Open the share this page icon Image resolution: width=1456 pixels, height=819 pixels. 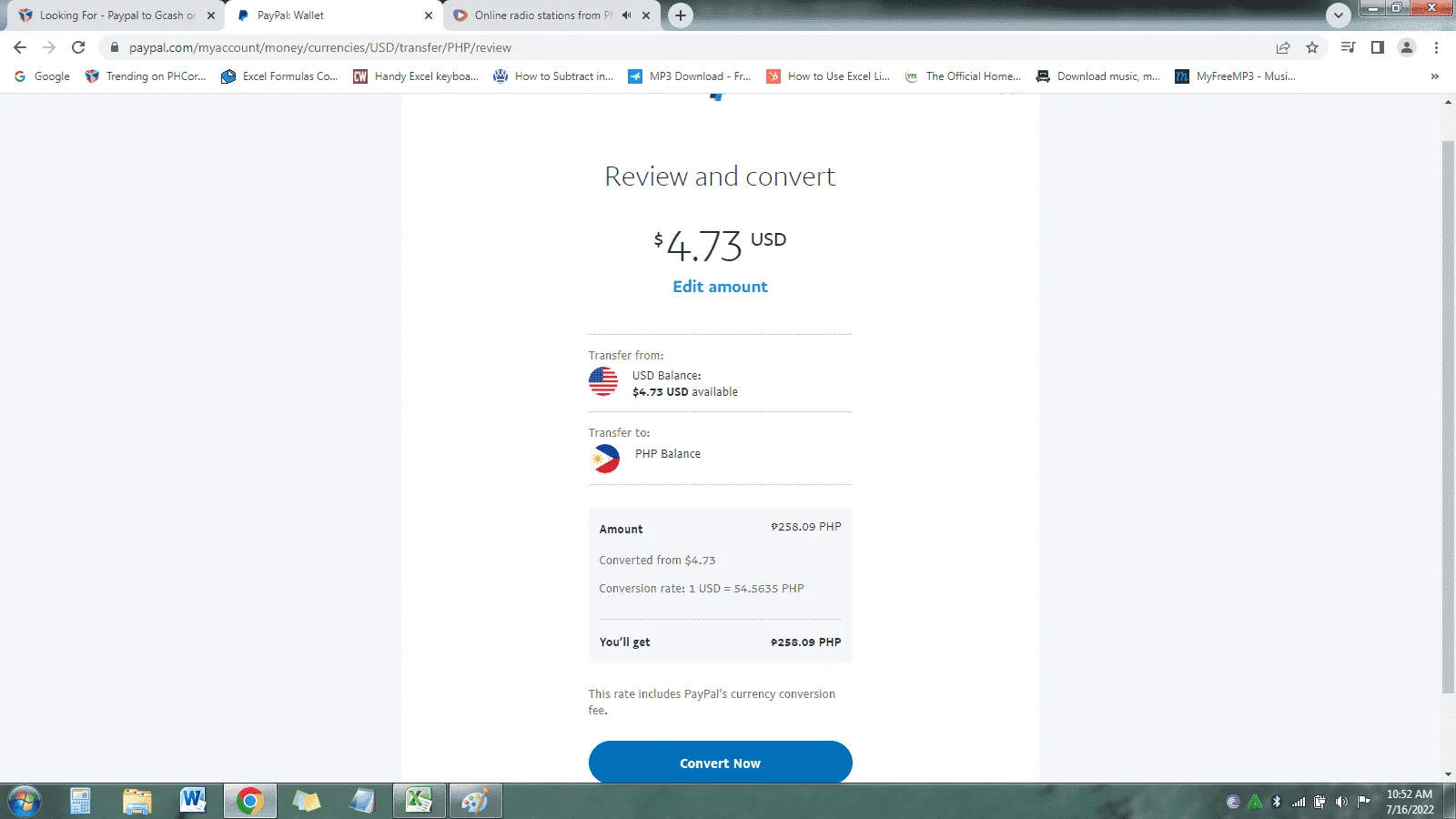point(1283,47)
